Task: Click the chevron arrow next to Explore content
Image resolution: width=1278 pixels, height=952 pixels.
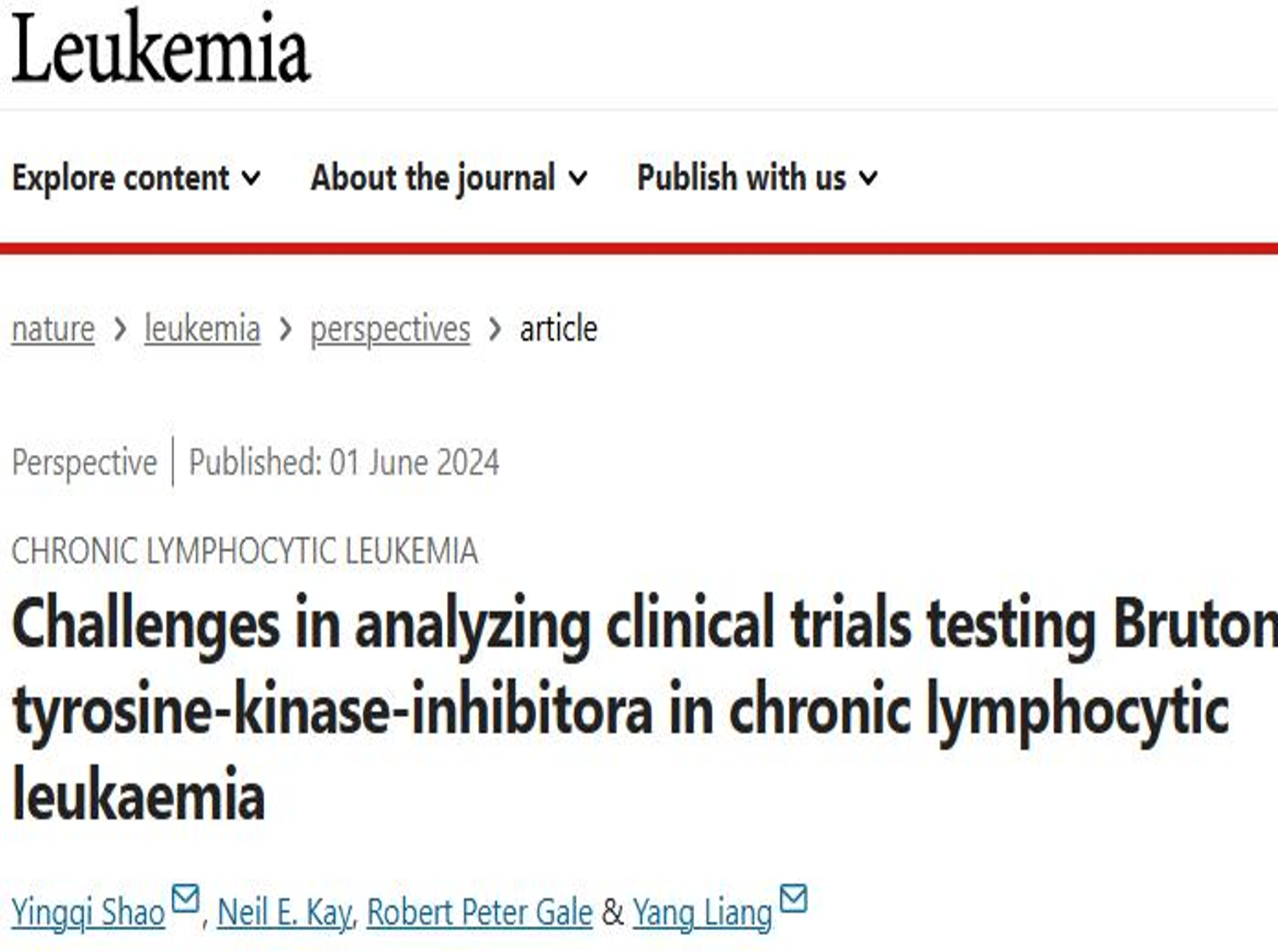Action: [251, 178]
